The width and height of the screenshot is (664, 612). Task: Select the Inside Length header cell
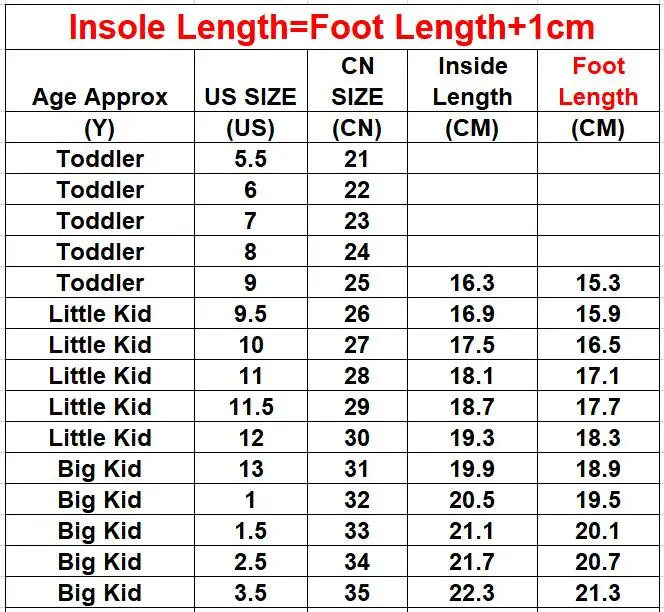pos(473,81)
